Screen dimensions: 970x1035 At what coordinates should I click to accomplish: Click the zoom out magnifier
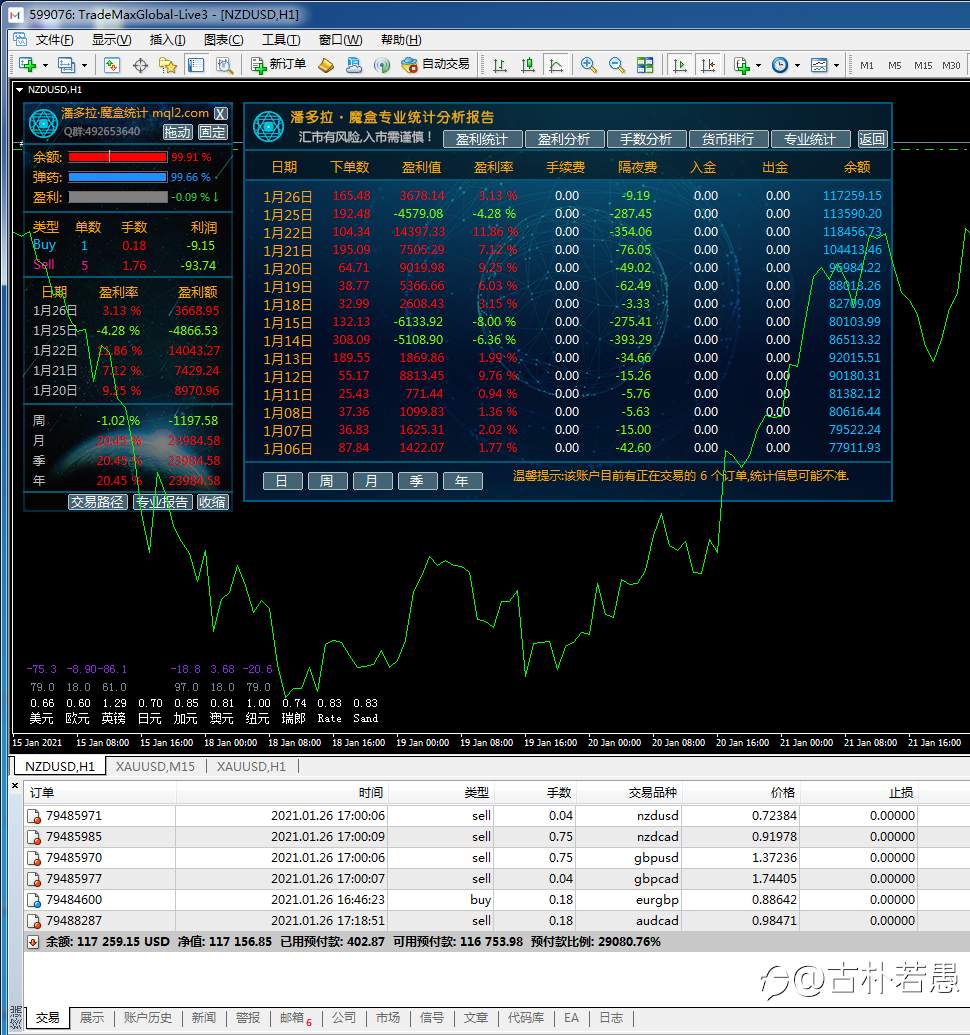tap(616, 65)
